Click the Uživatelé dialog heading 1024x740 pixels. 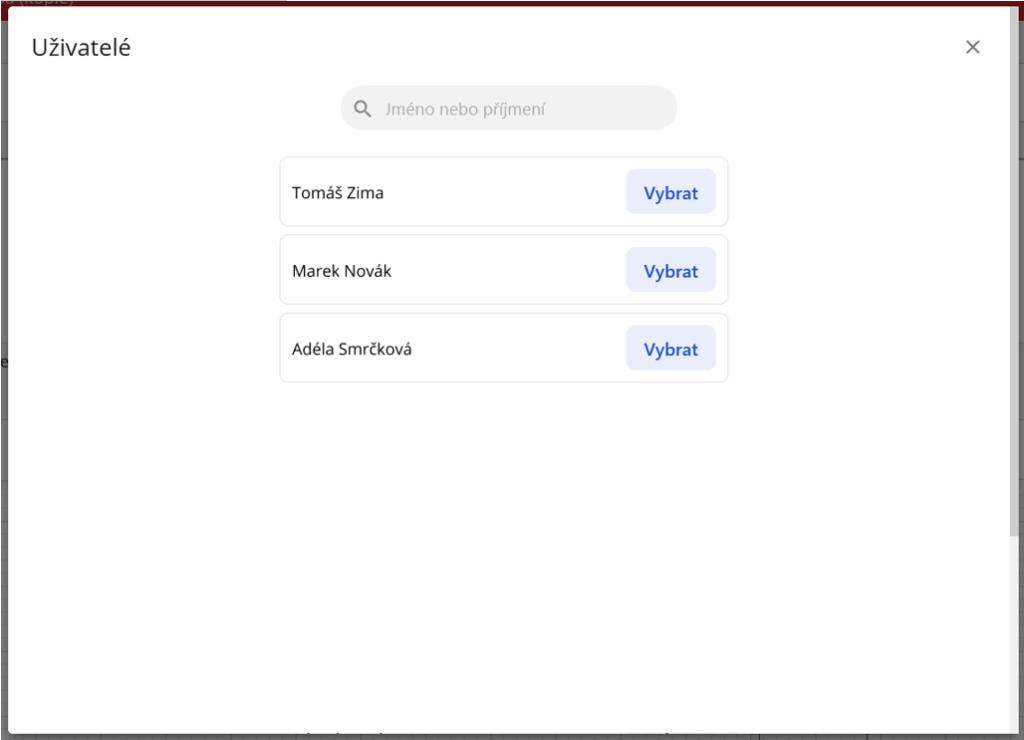81,47
